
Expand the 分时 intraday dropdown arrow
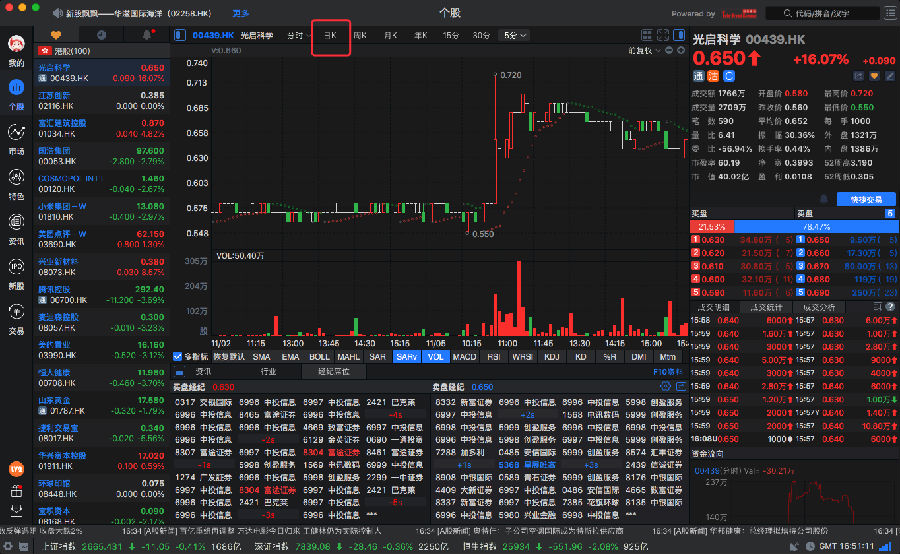[309, 36]
